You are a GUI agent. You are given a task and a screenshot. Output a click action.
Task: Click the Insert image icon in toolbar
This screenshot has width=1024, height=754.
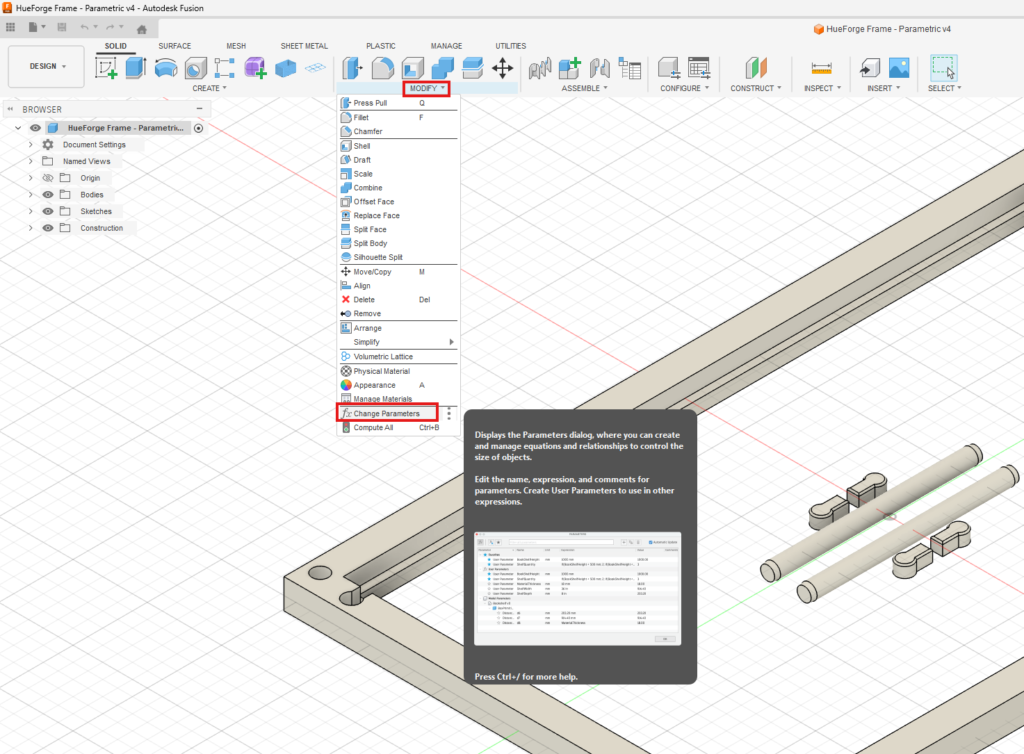click(899, 68)
